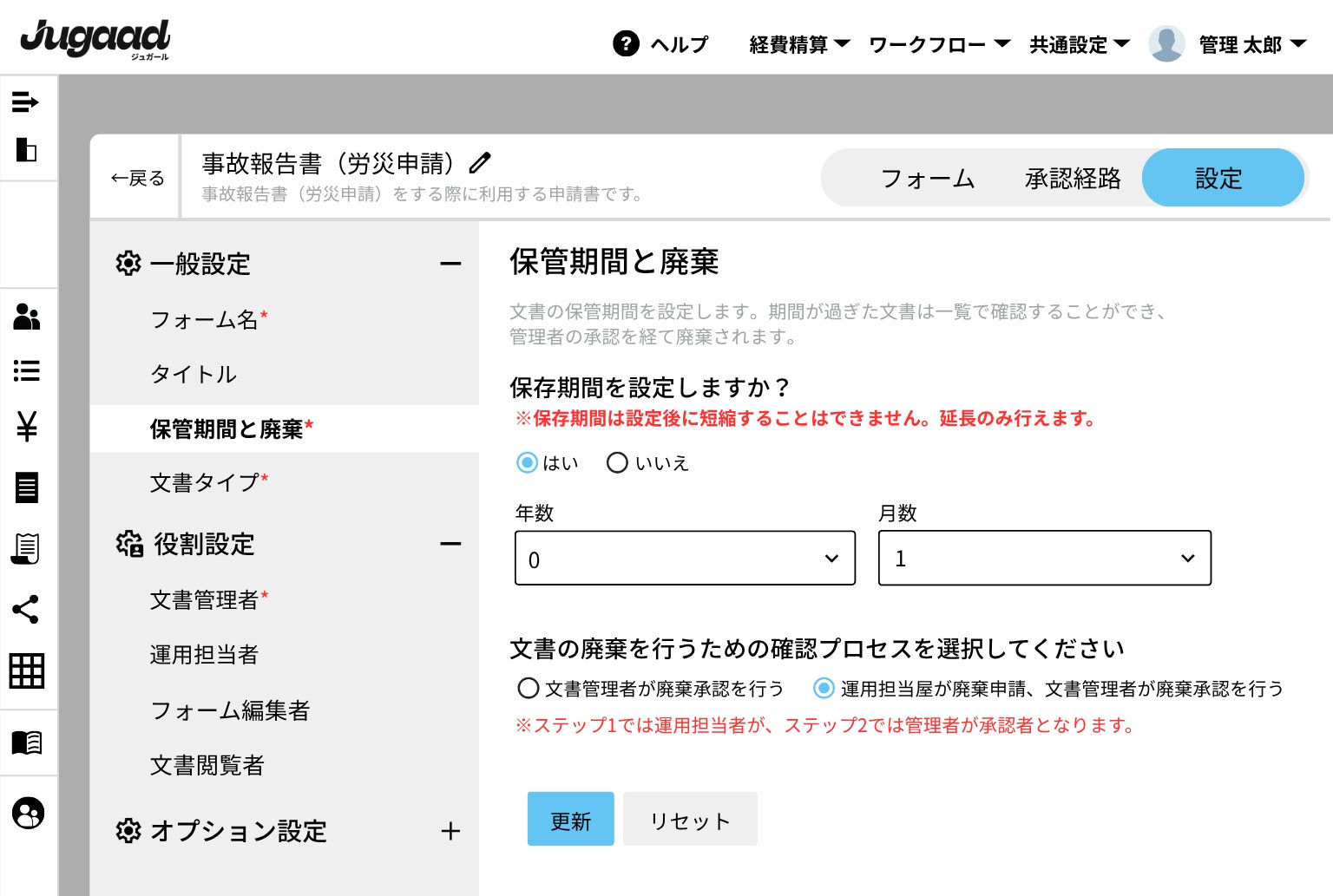Expand the オプション設定 section
Viewport: 1333px width, 896px height.
450,831
